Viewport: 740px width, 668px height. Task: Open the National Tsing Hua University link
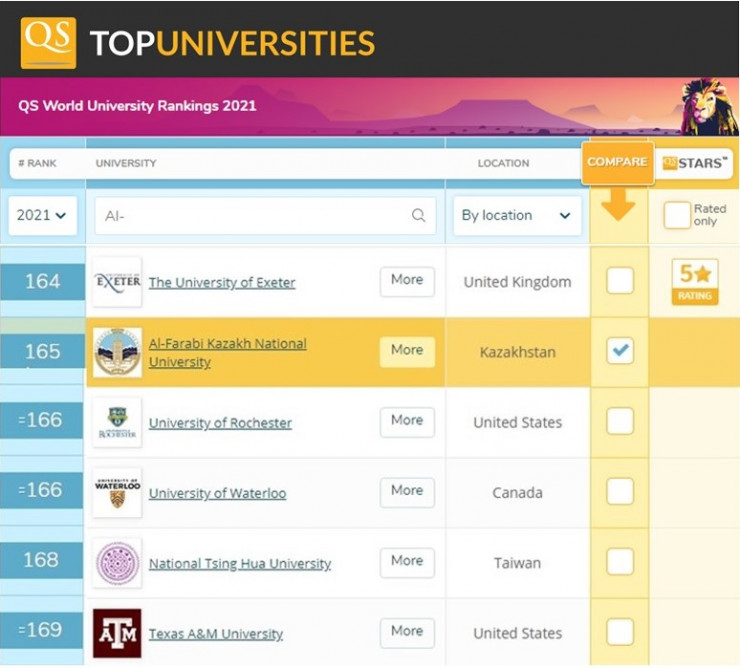click(239, 564)
